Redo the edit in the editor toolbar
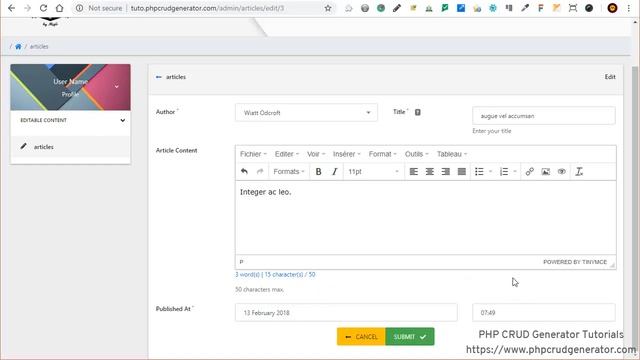640x360 pixels. pos(260,172)
